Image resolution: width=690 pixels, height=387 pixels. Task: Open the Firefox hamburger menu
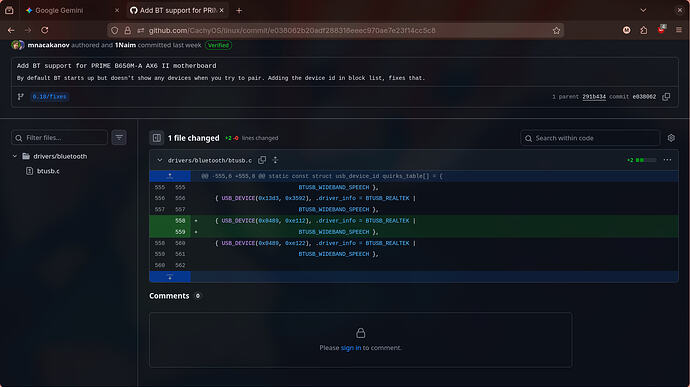[679, 30]
